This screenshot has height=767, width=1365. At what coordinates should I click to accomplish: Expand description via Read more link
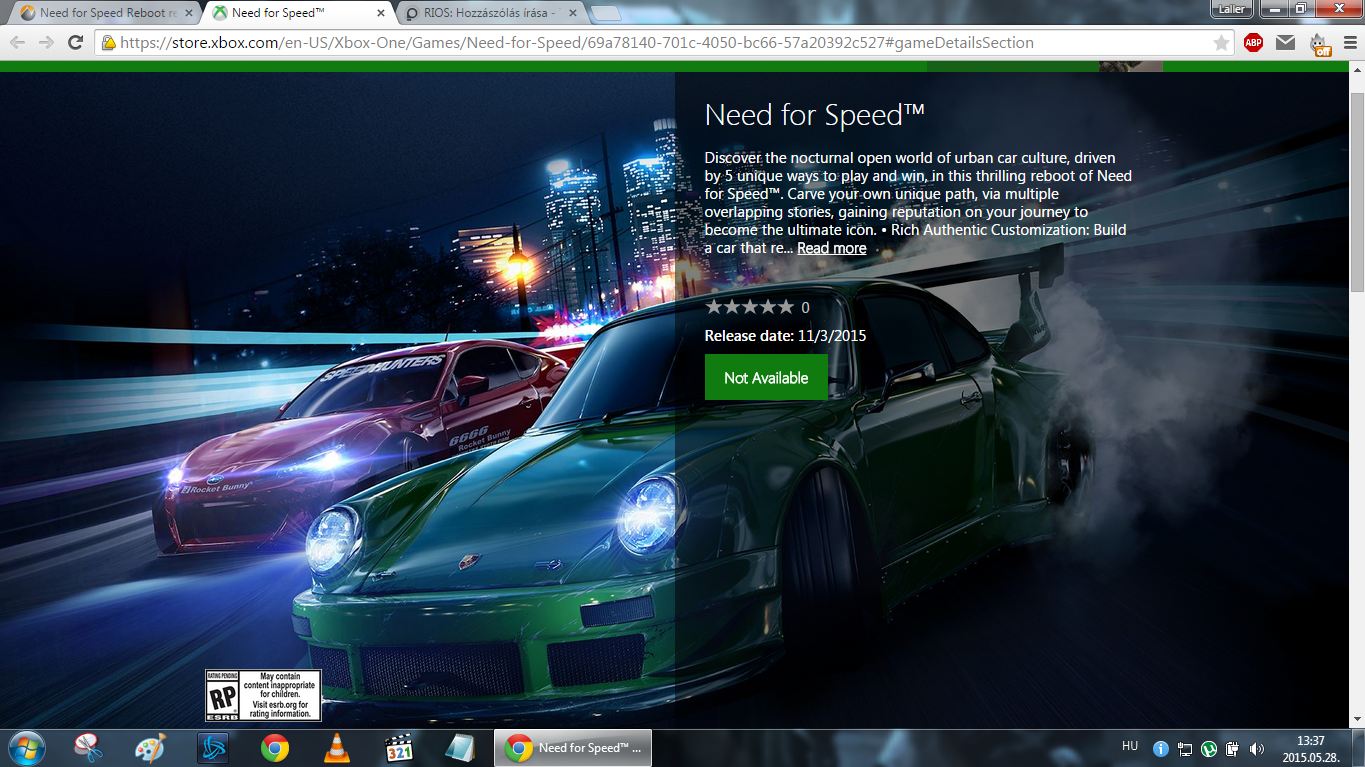(832, 248)
